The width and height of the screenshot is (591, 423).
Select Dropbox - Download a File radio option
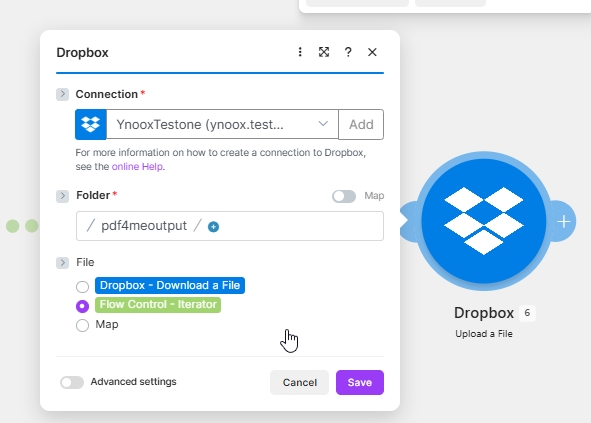(x=82, y=287)
